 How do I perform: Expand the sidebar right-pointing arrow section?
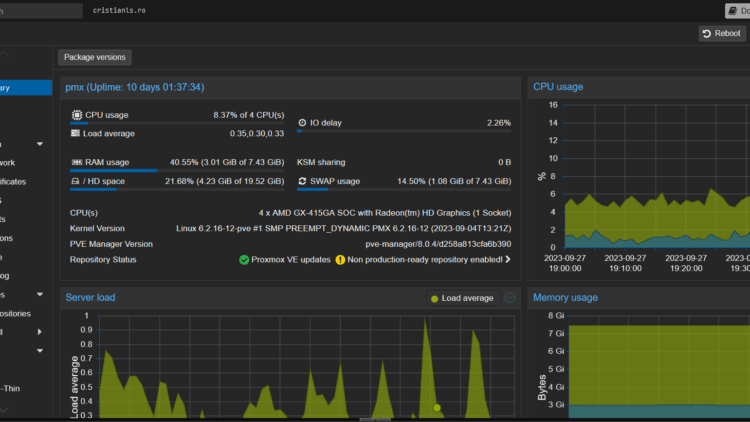pos(40,332)
